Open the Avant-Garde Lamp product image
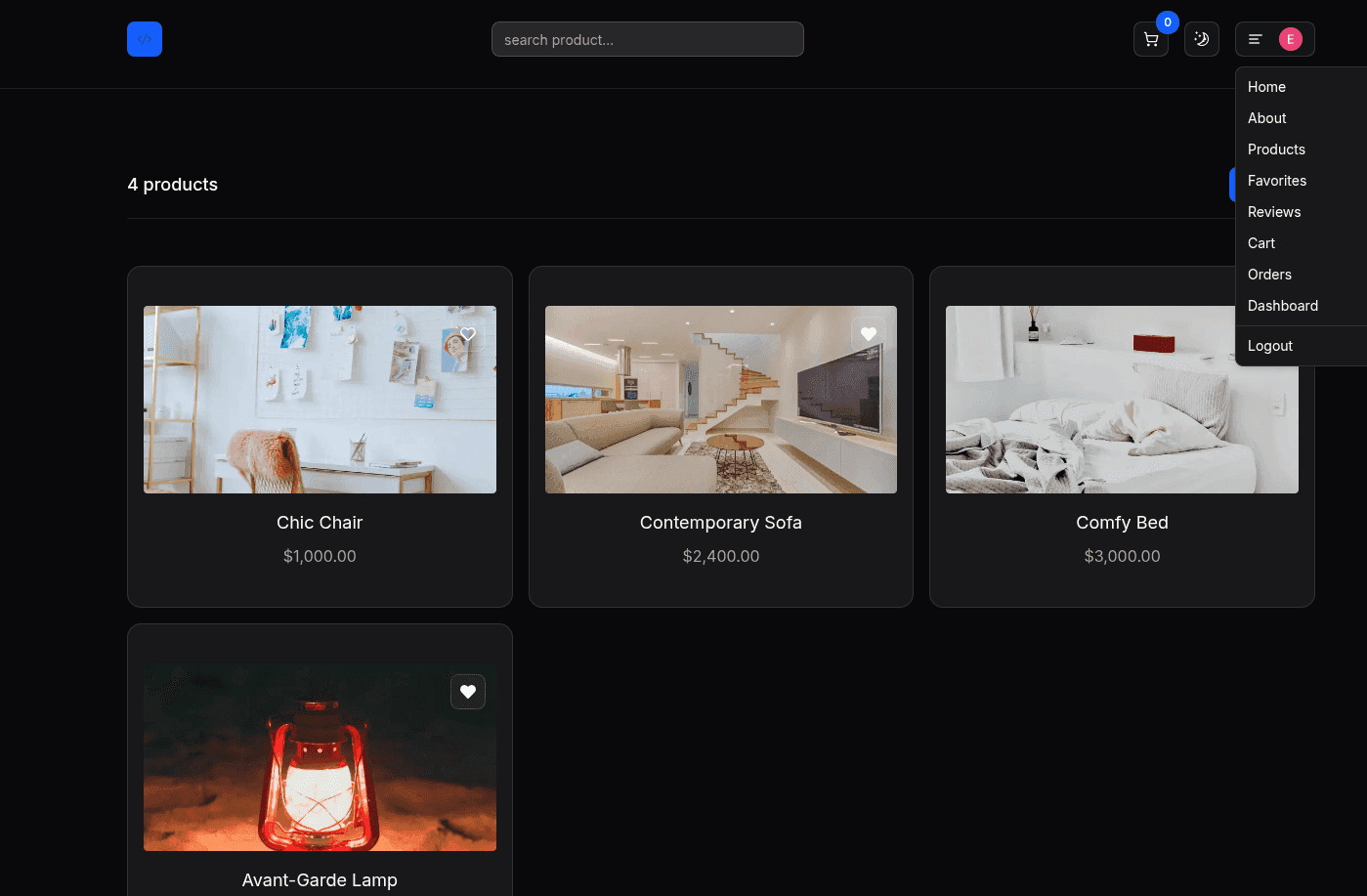Viewport: 1367px width, 896px height. (320, 757)
